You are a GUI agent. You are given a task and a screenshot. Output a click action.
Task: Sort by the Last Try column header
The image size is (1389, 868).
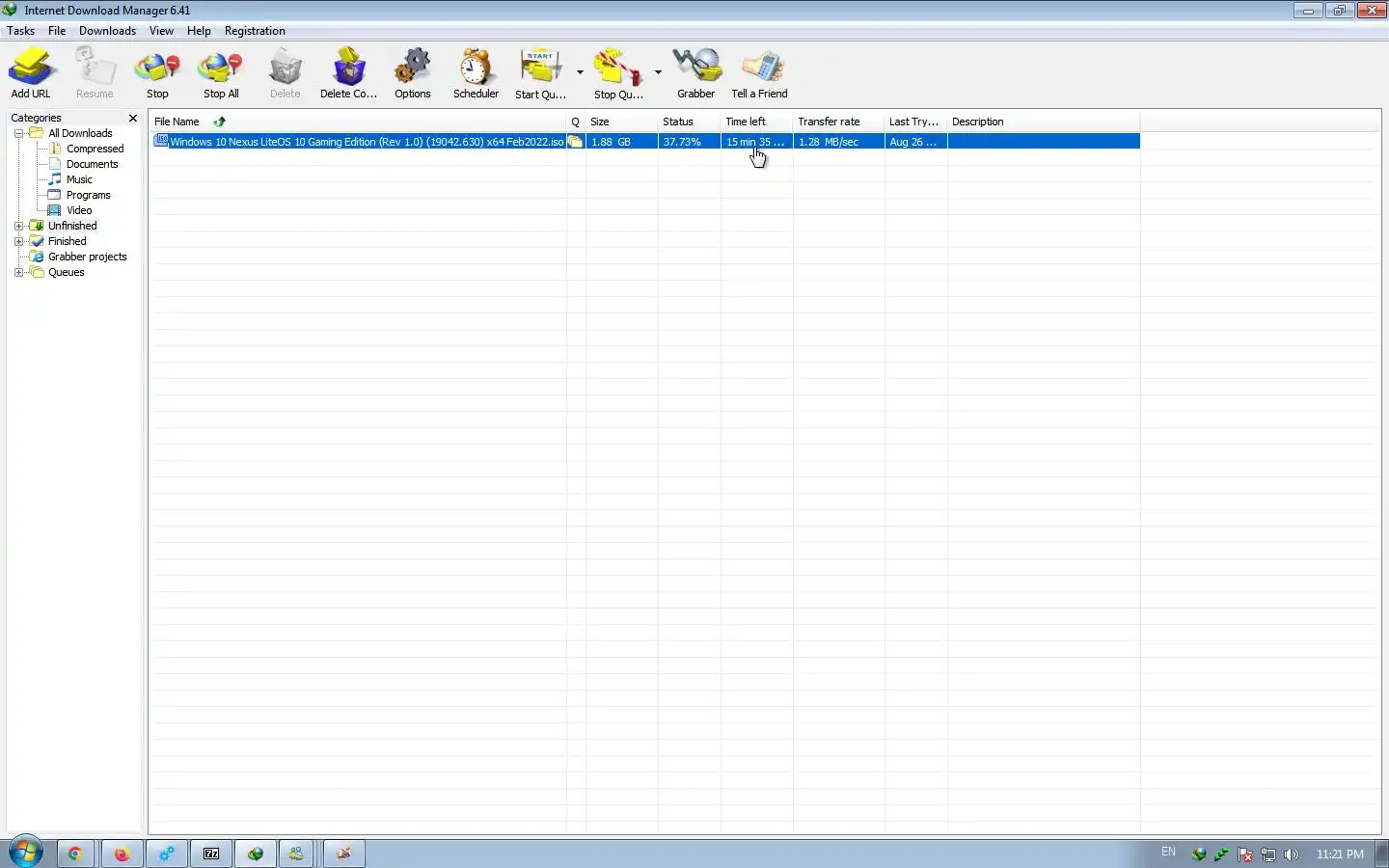pos(915,122)
